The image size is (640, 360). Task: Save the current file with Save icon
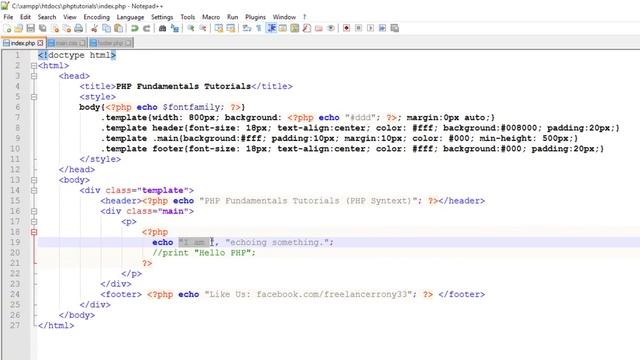pos(31,28)
